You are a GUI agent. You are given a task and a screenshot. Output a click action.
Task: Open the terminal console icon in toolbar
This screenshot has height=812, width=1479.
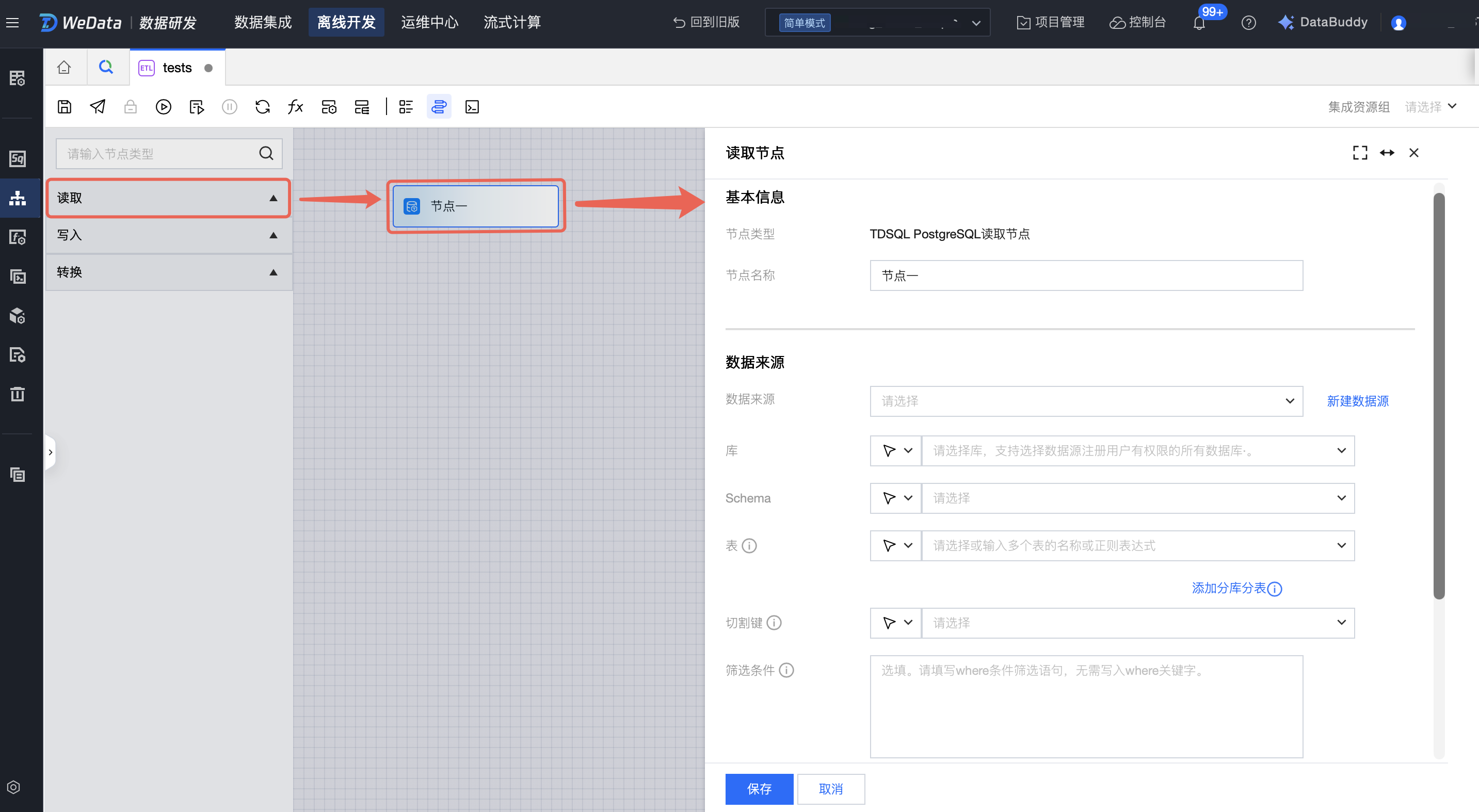click(472, 107)
